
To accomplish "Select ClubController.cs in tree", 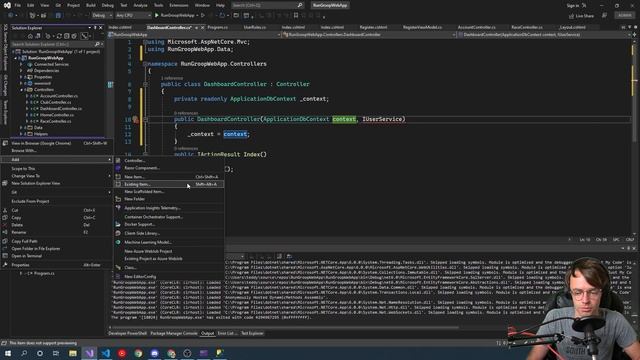I will 56,102.
